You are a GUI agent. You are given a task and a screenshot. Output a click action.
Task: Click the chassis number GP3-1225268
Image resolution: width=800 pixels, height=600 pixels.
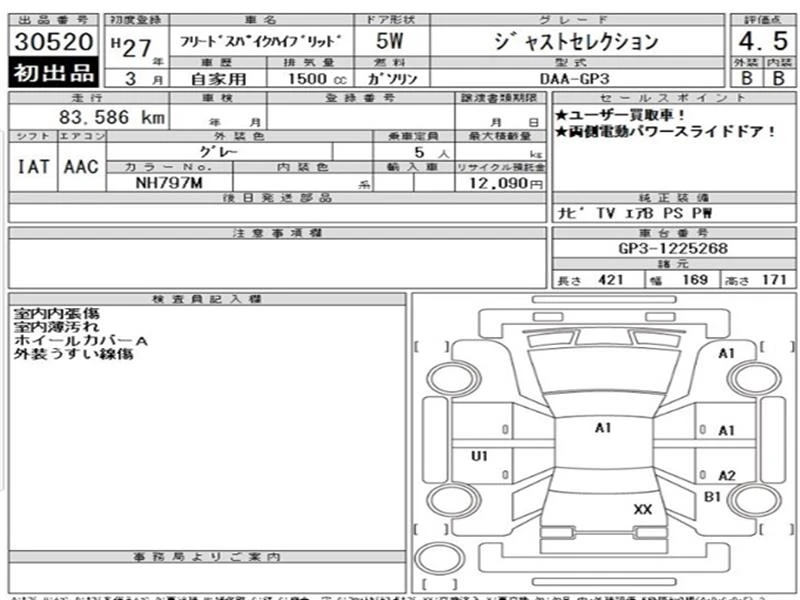673,248
